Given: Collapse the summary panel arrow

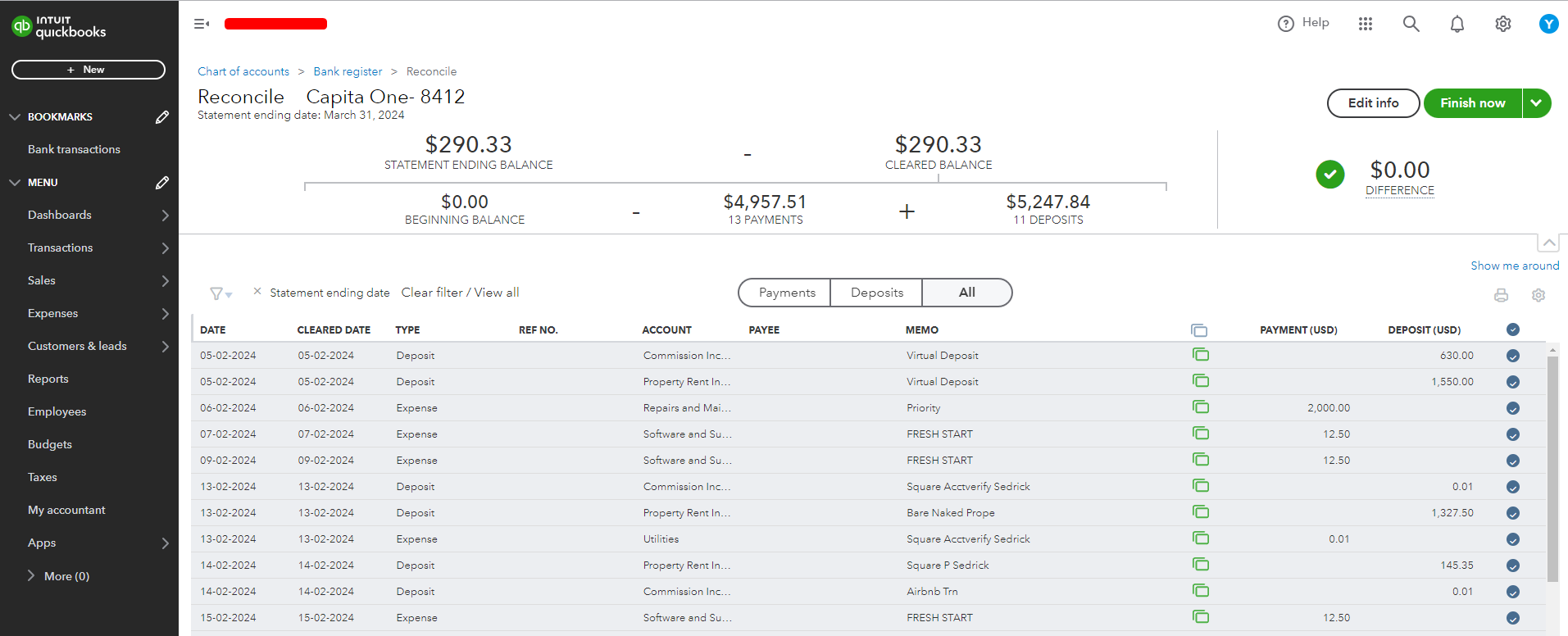Looking at the screenshot, I should (x=1548, y=243).
